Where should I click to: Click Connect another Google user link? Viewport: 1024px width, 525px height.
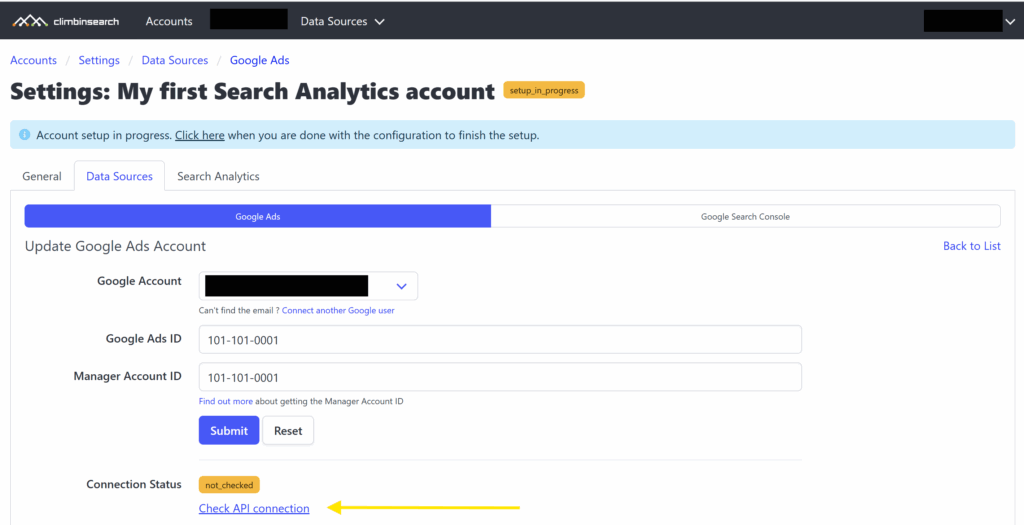[338, 311]
